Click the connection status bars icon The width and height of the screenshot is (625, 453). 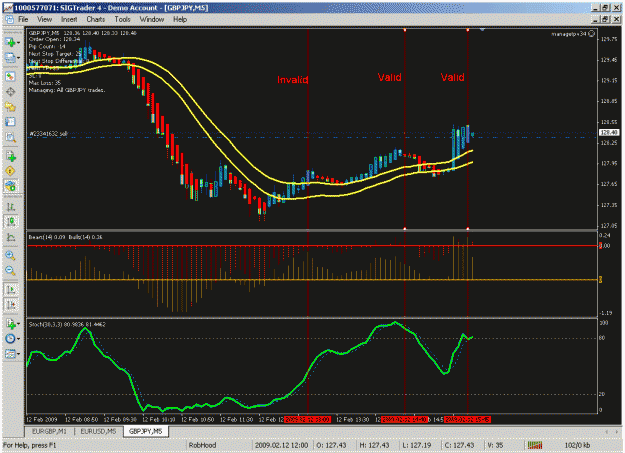(535, 445)
